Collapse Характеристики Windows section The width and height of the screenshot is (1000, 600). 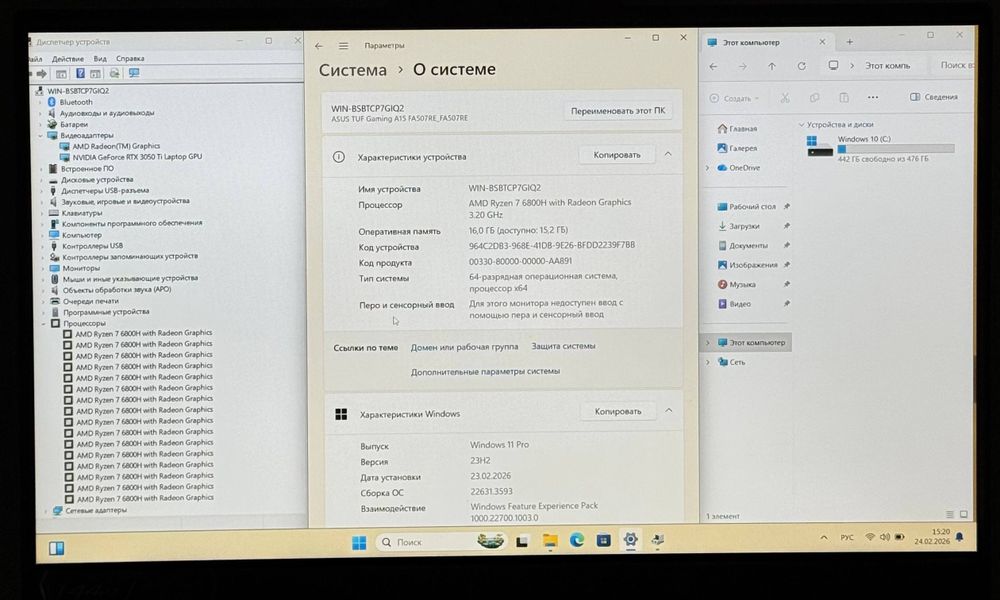point(668,411)
